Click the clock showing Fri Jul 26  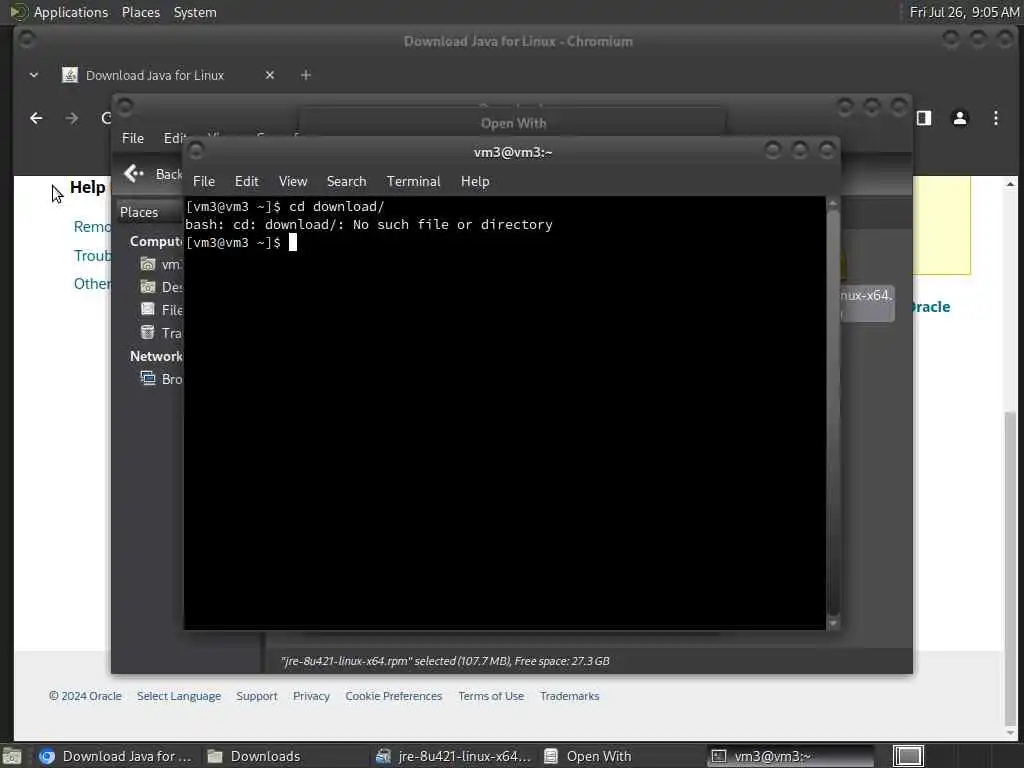[964, 12]
